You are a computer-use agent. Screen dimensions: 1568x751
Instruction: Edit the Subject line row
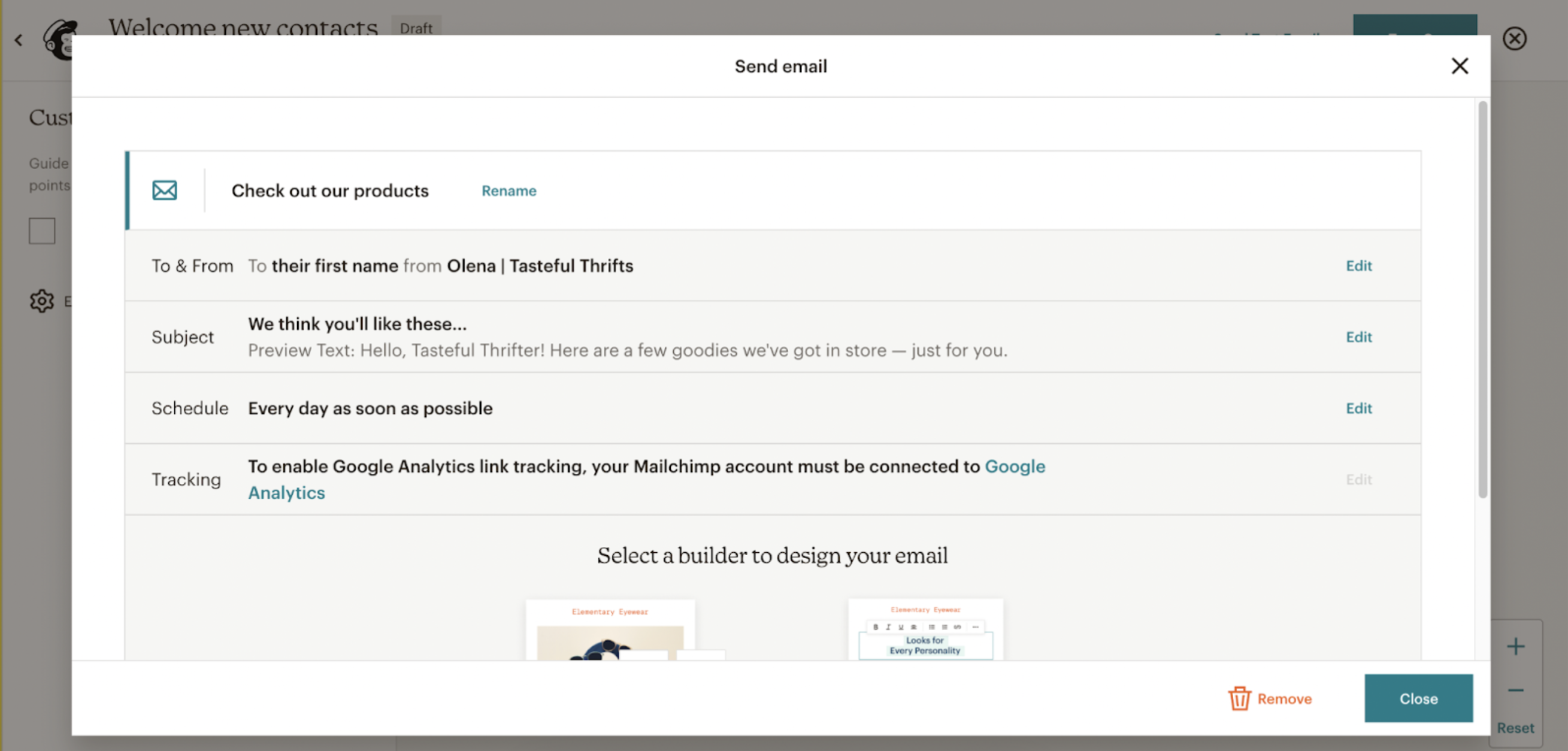[x=1358, y=337]
